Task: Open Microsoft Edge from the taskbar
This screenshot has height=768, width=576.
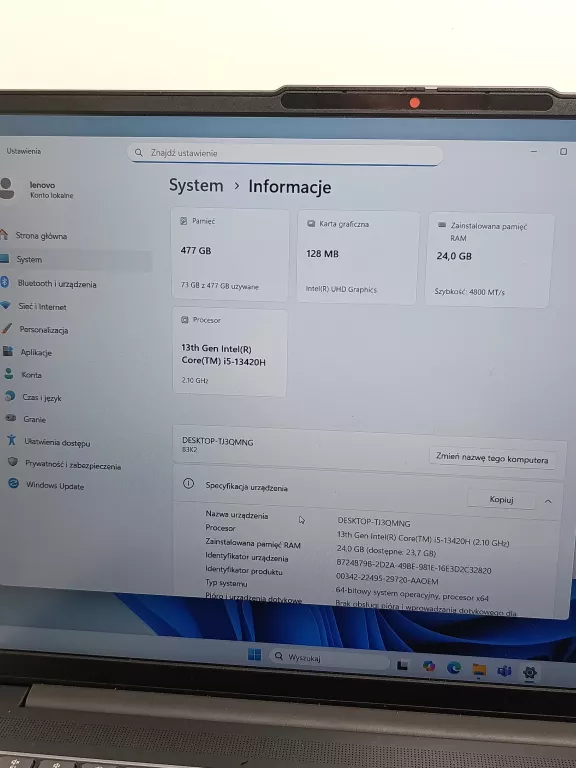Action: (454, 668)
